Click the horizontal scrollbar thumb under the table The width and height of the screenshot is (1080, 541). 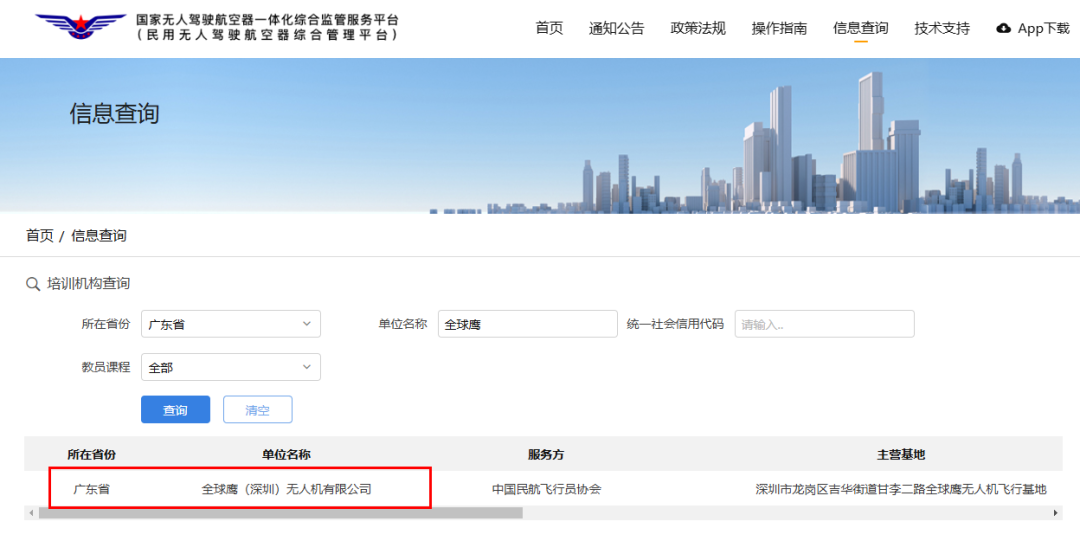[x=280, y=513]
